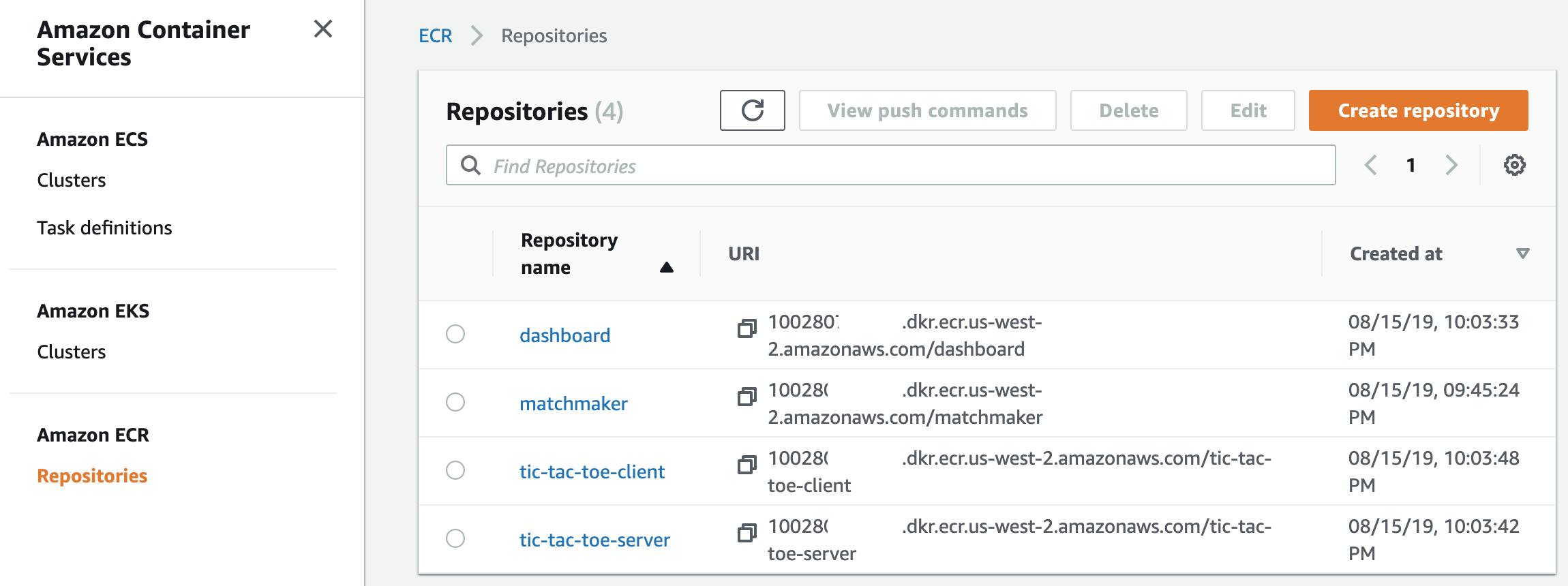Image resolution: width=1568 pixels, height=586 pixels.
Task: Click the Amazon Container Services title
Action: pos(143,44)
